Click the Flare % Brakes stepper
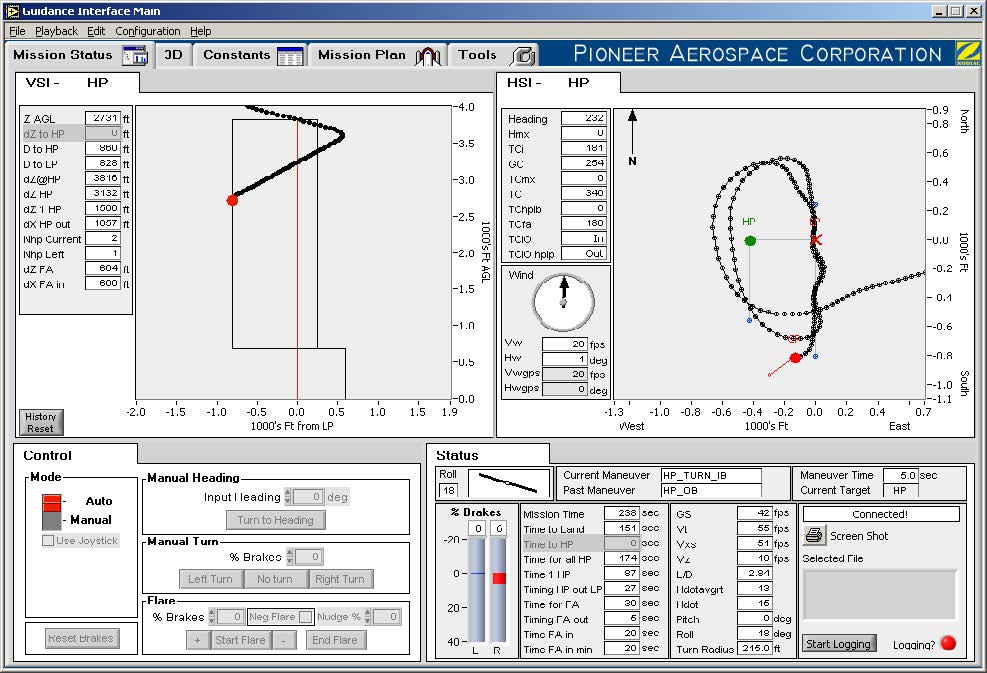This screenshot has width=987, height=673. 212,617
